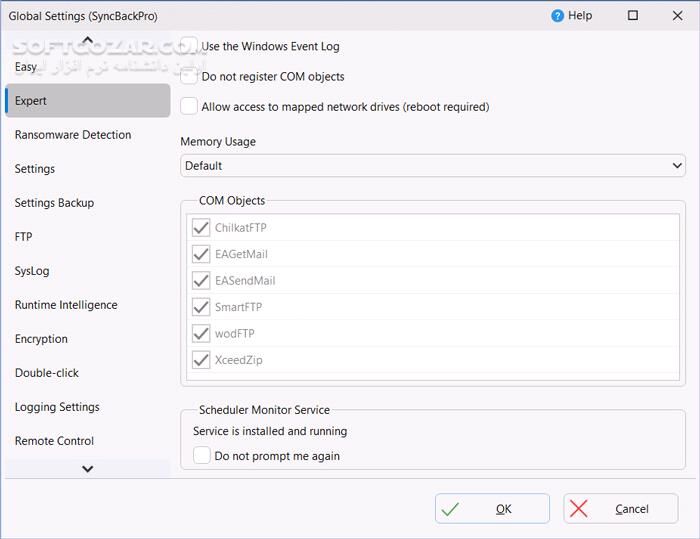Check Do not prompt me again
Viewport: 700px width, 539px height.
coord(201,455)
